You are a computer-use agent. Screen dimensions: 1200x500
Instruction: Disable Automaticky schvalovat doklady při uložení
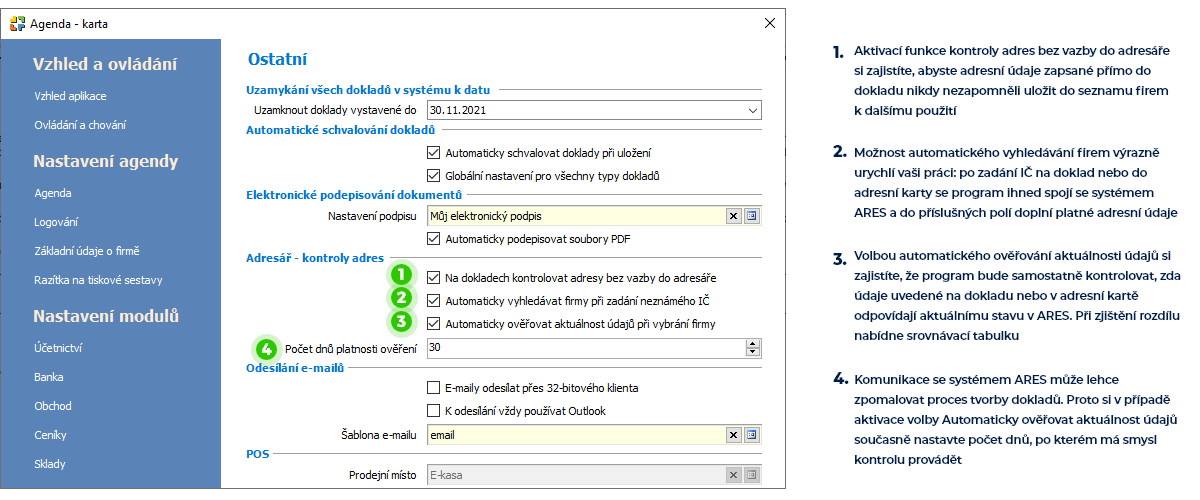pos(433,153)
